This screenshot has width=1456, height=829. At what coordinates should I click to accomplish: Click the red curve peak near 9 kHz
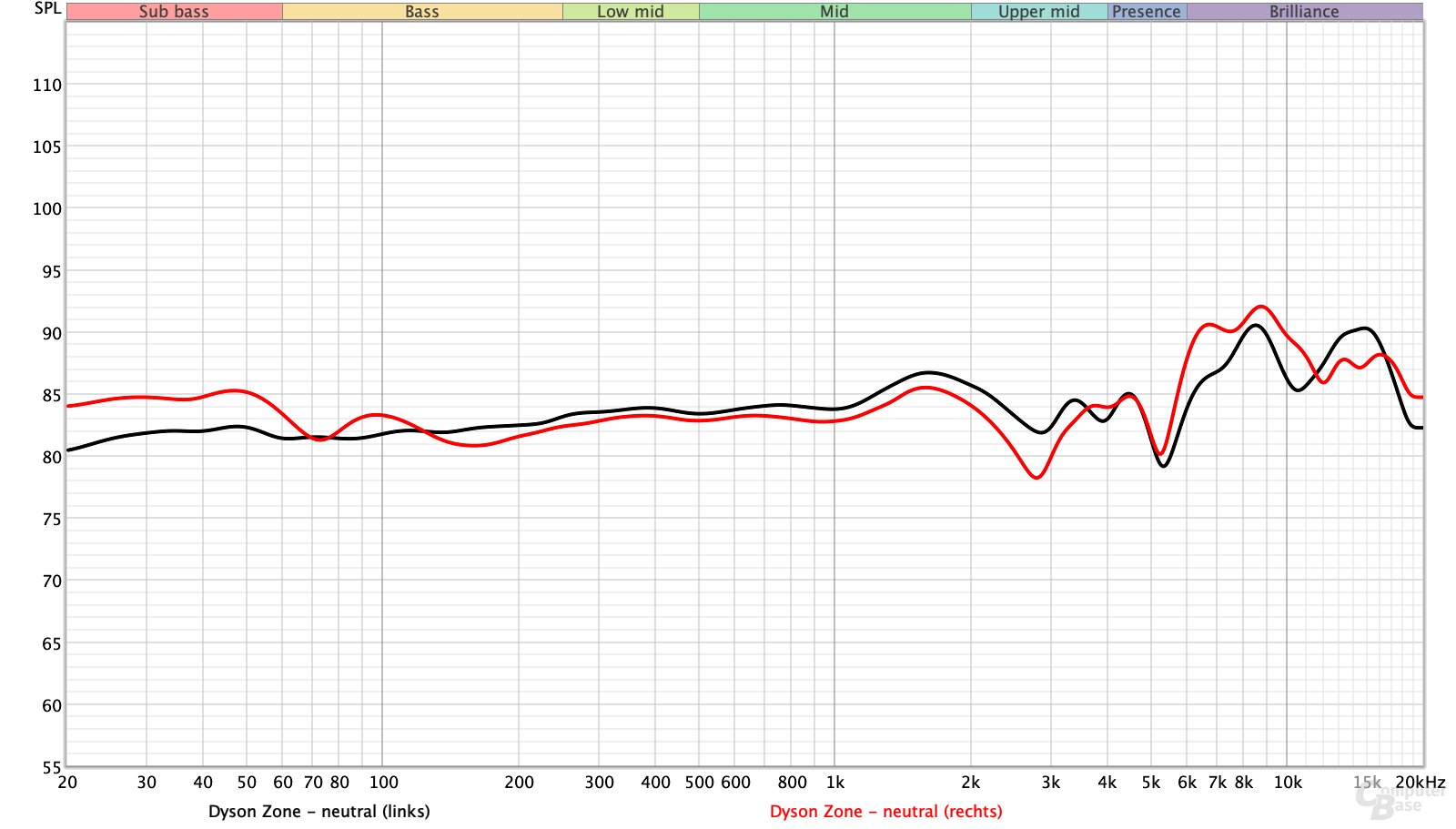[1261, 307]
